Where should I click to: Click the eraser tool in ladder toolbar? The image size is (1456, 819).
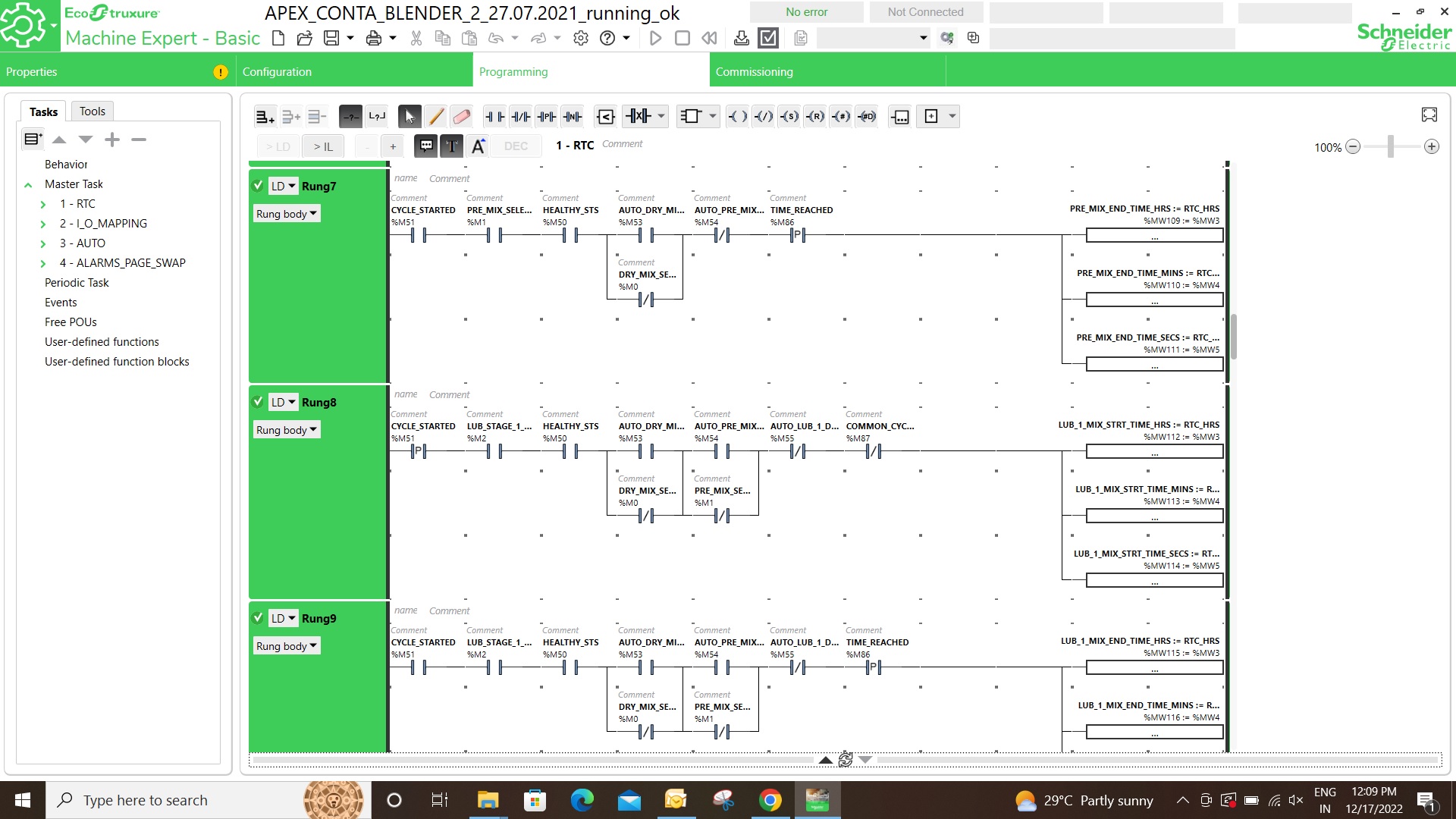(461, 117)
